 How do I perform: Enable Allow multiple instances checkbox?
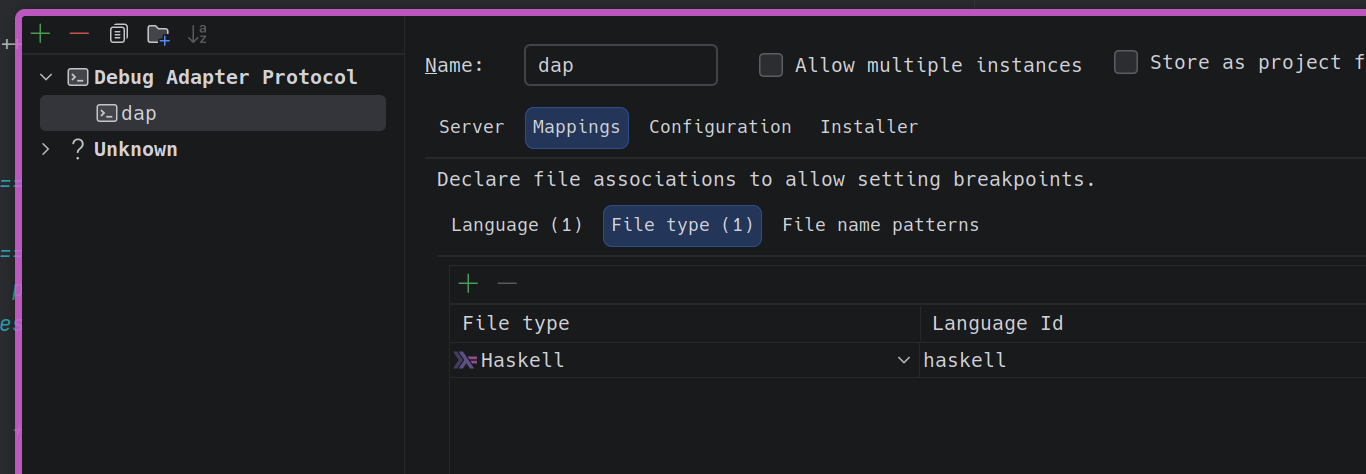(x=771, y=65)
